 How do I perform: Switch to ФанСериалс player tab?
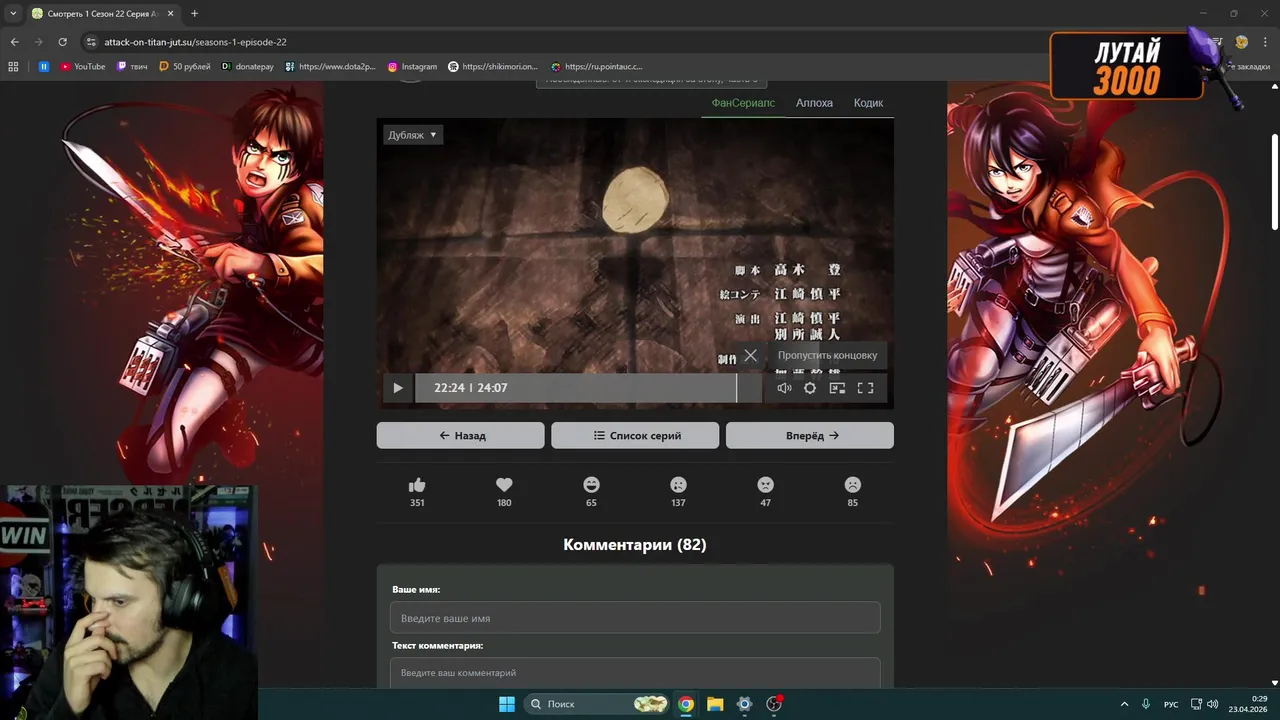pyautogui.click(x=743, y=103)
